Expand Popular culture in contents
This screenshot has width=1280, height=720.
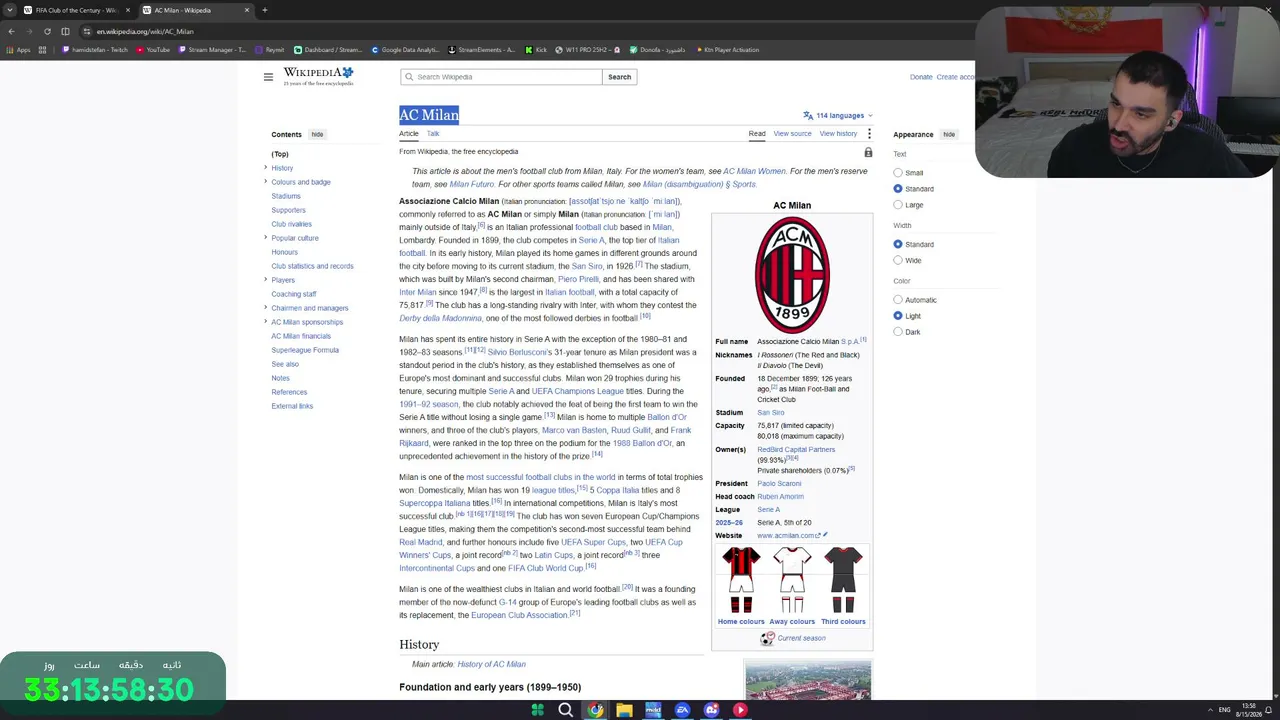click(266, 238)
